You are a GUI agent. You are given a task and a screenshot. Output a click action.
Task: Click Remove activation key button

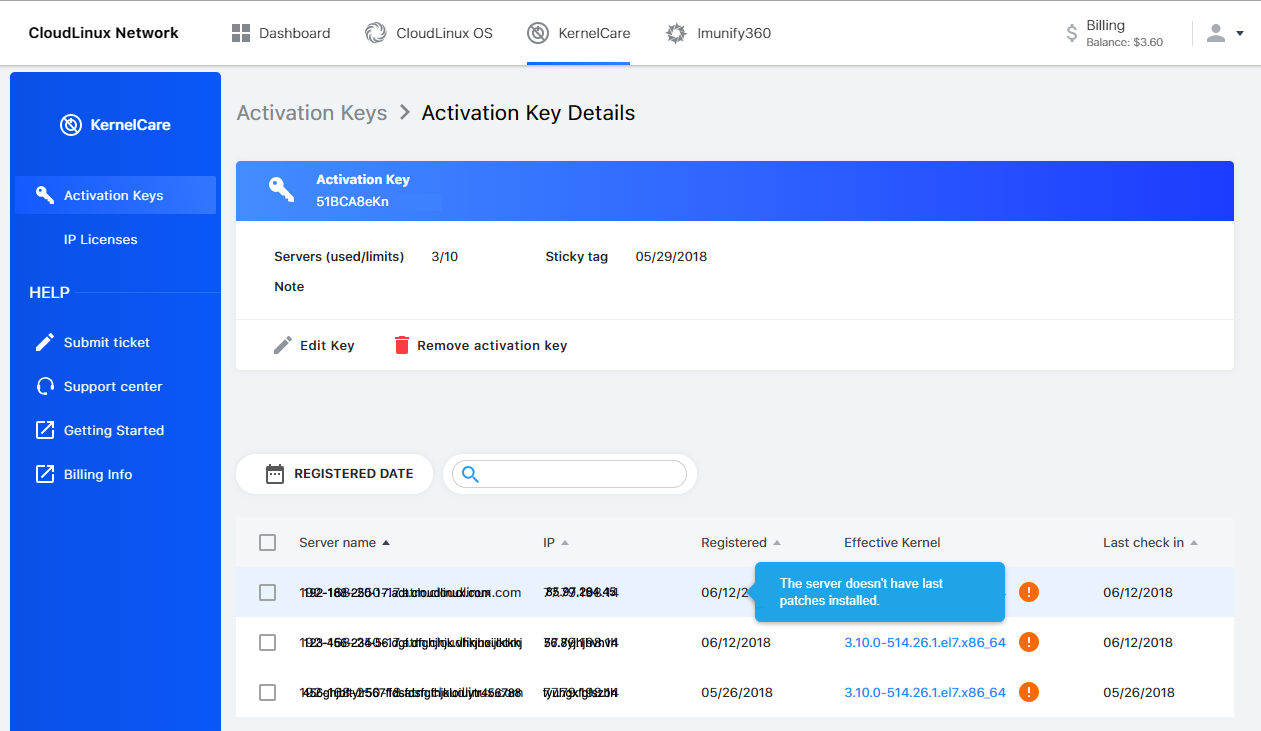[x=480, y=345]
